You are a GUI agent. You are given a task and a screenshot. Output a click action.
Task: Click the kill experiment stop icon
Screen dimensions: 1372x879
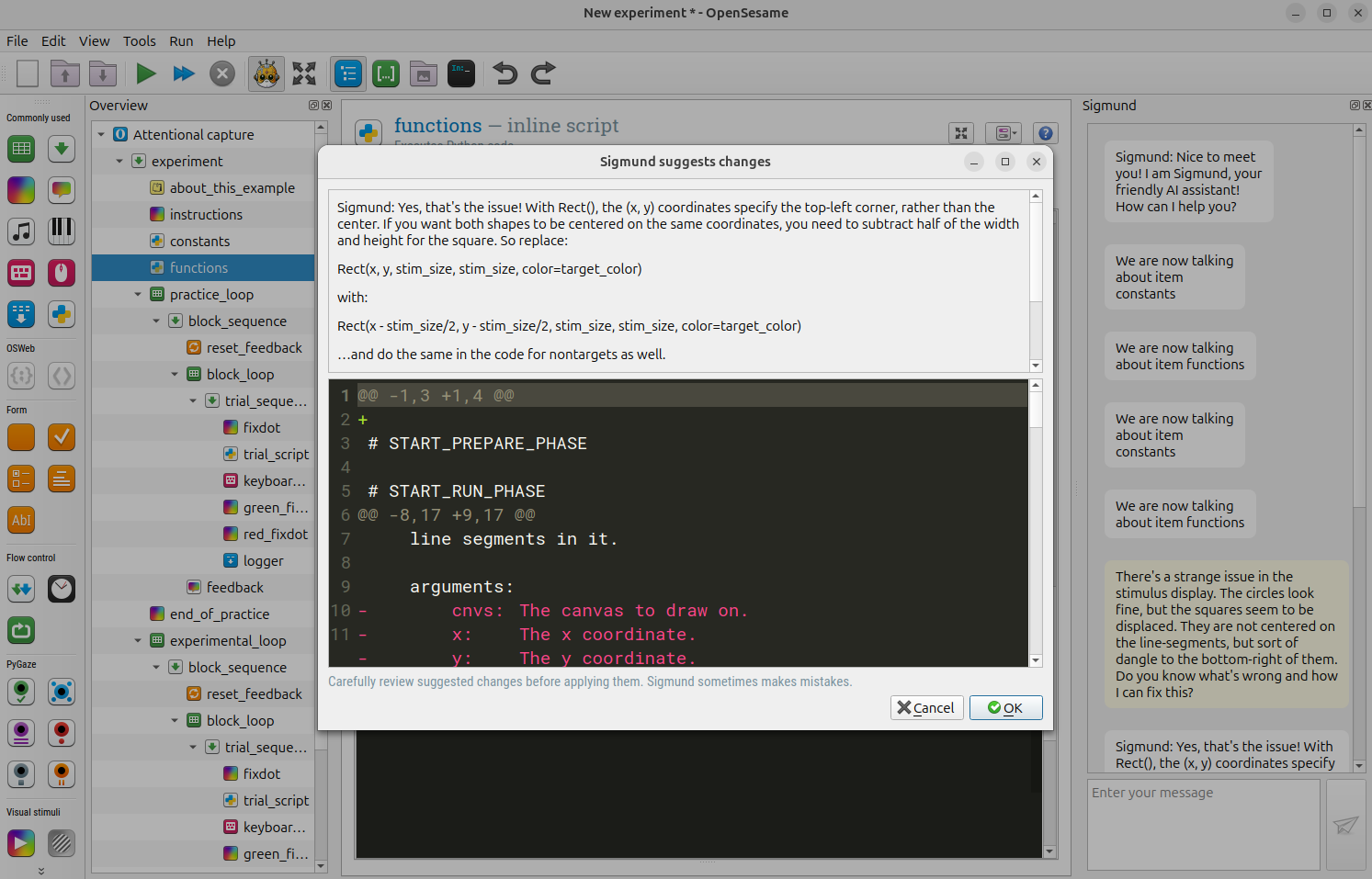coord(222,73)
